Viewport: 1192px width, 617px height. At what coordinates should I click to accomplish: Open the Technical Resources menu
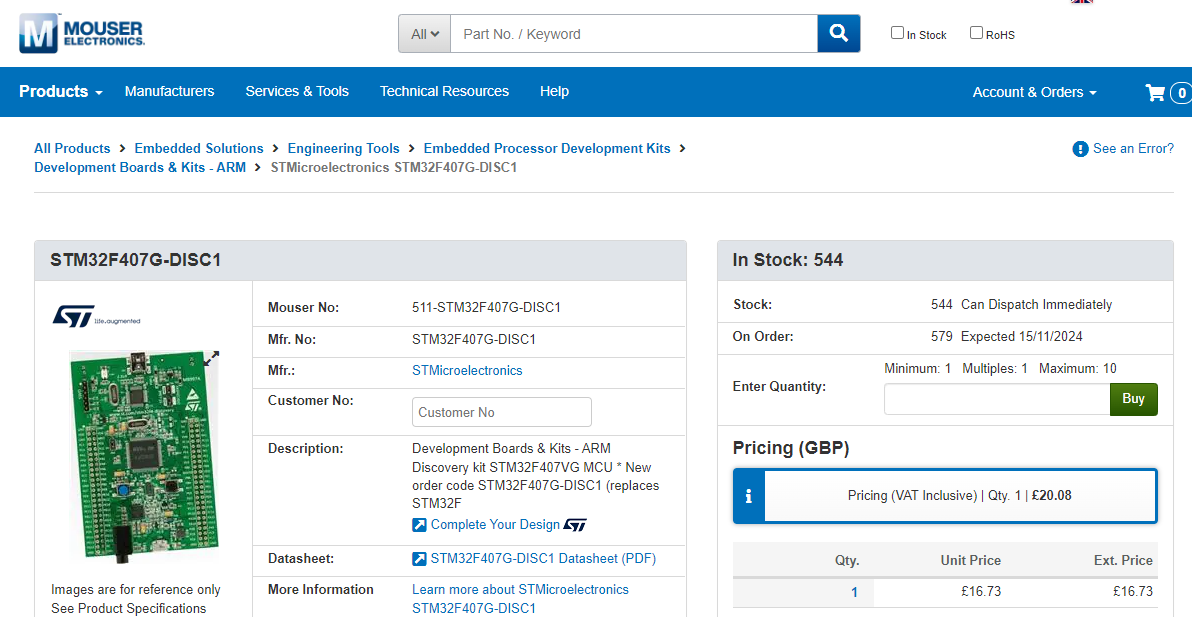tap(444, 91)
